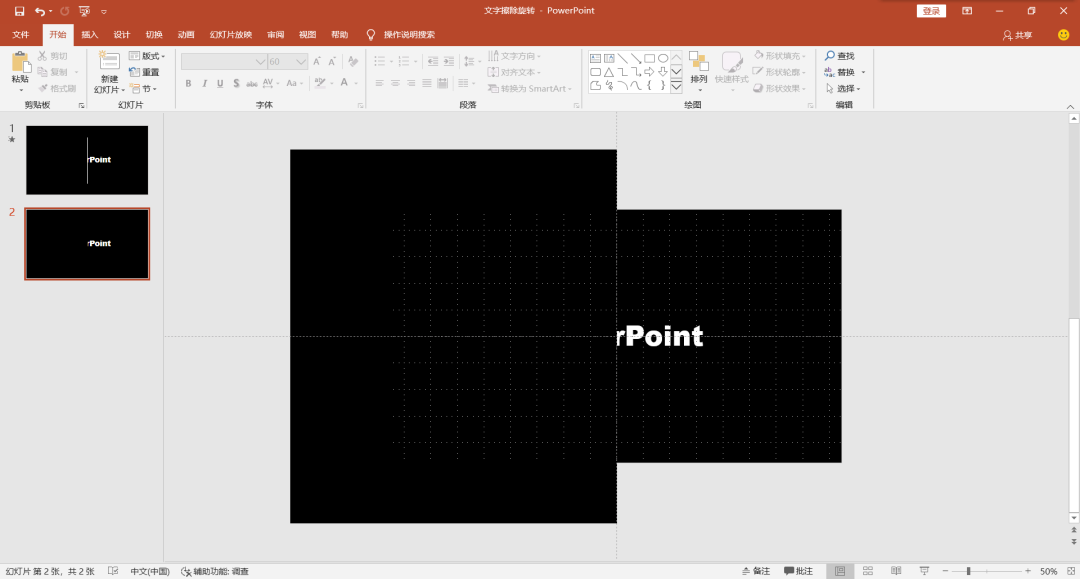
Task: Choose the isosceles triangle shape
Action: pos(609,72)
